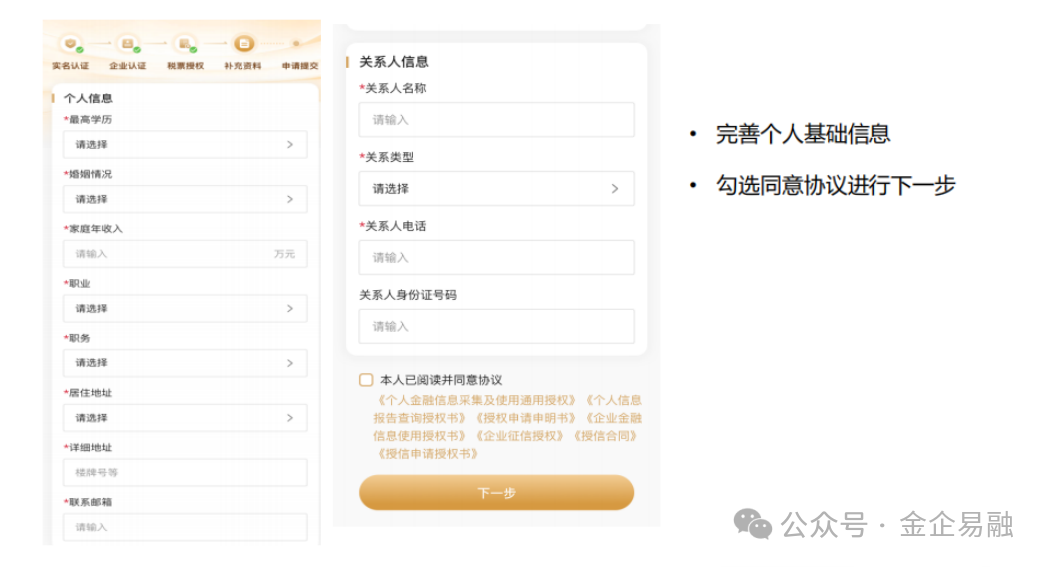1047x567 pixels.
Task: Click the 企业认证 step icon
Action: 127,43
